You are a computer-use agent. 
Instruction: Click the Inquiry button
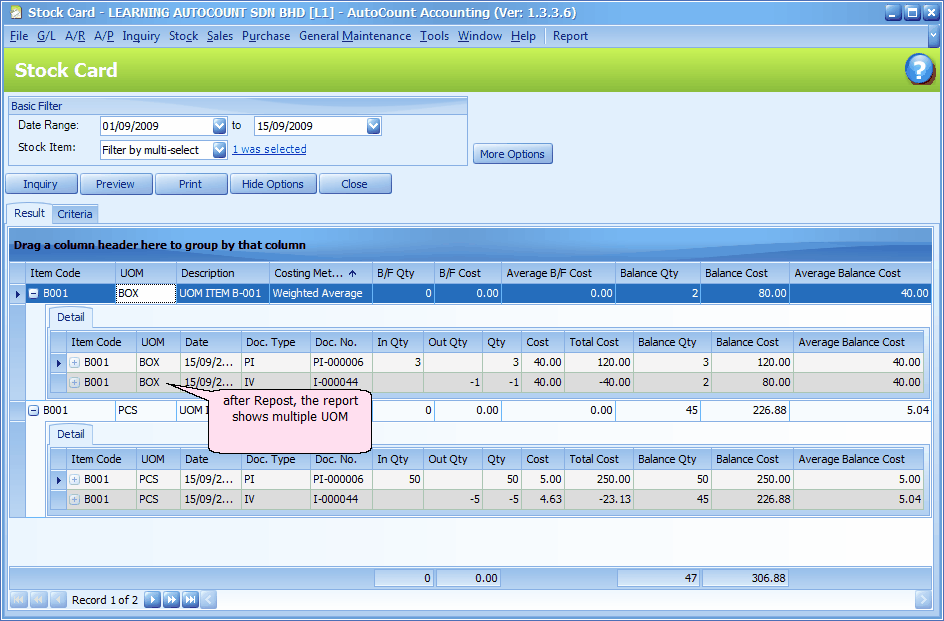coord(41,184)
